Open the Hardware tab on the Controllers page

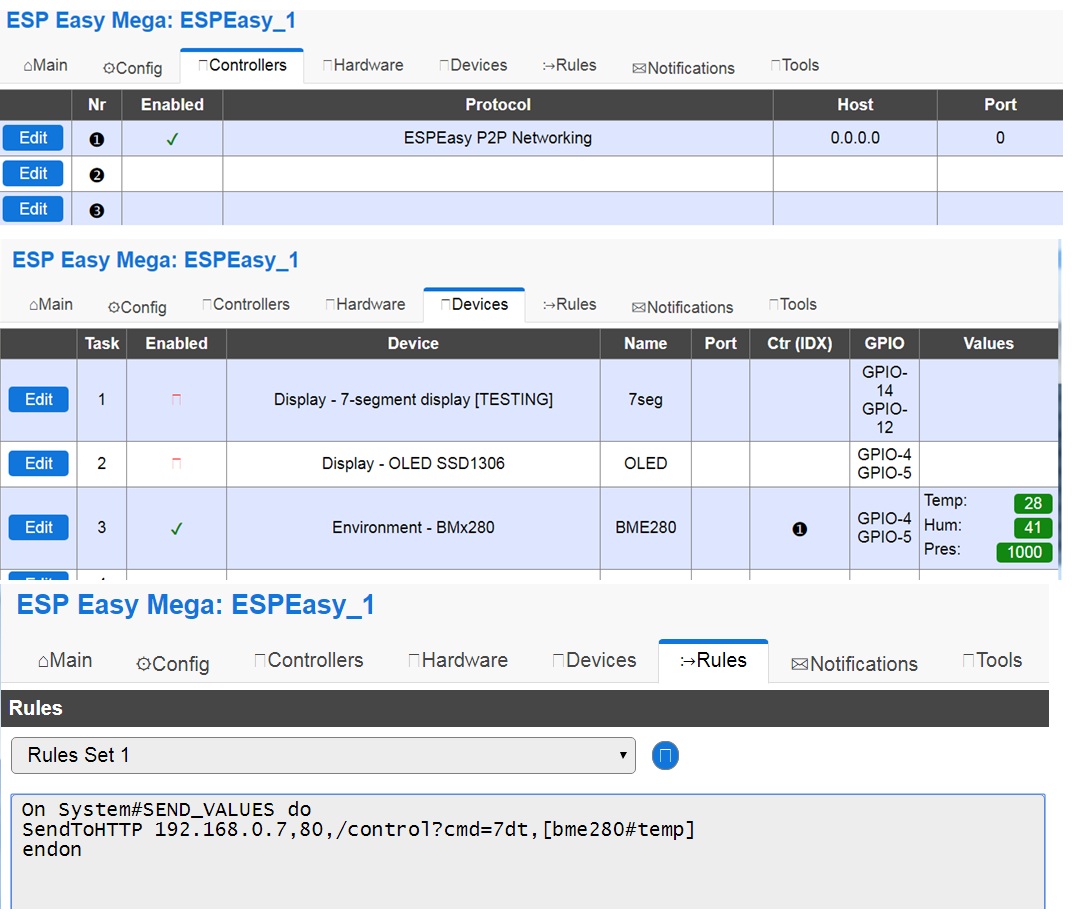click(363, 65)
